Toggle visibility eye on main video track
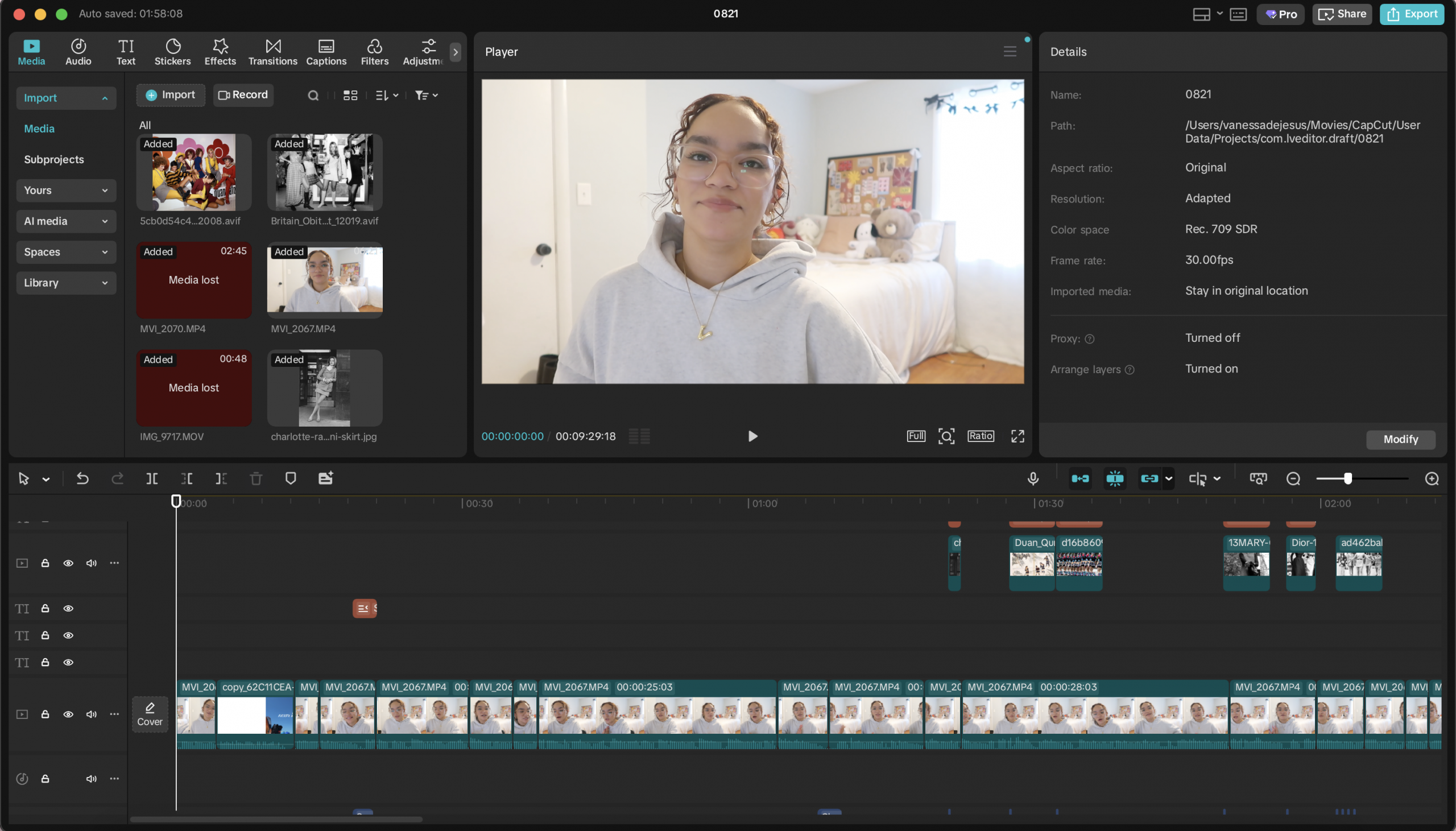 (x=68, y=714)
